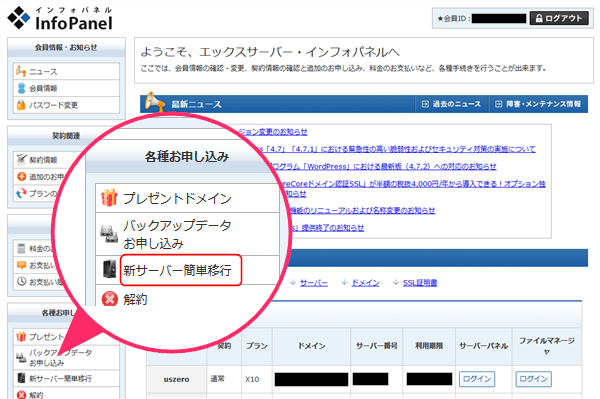600x399 pixels.
Task: Select 新サーバー簡単移行 in the bottom sidebar
Action: (66, 378)
